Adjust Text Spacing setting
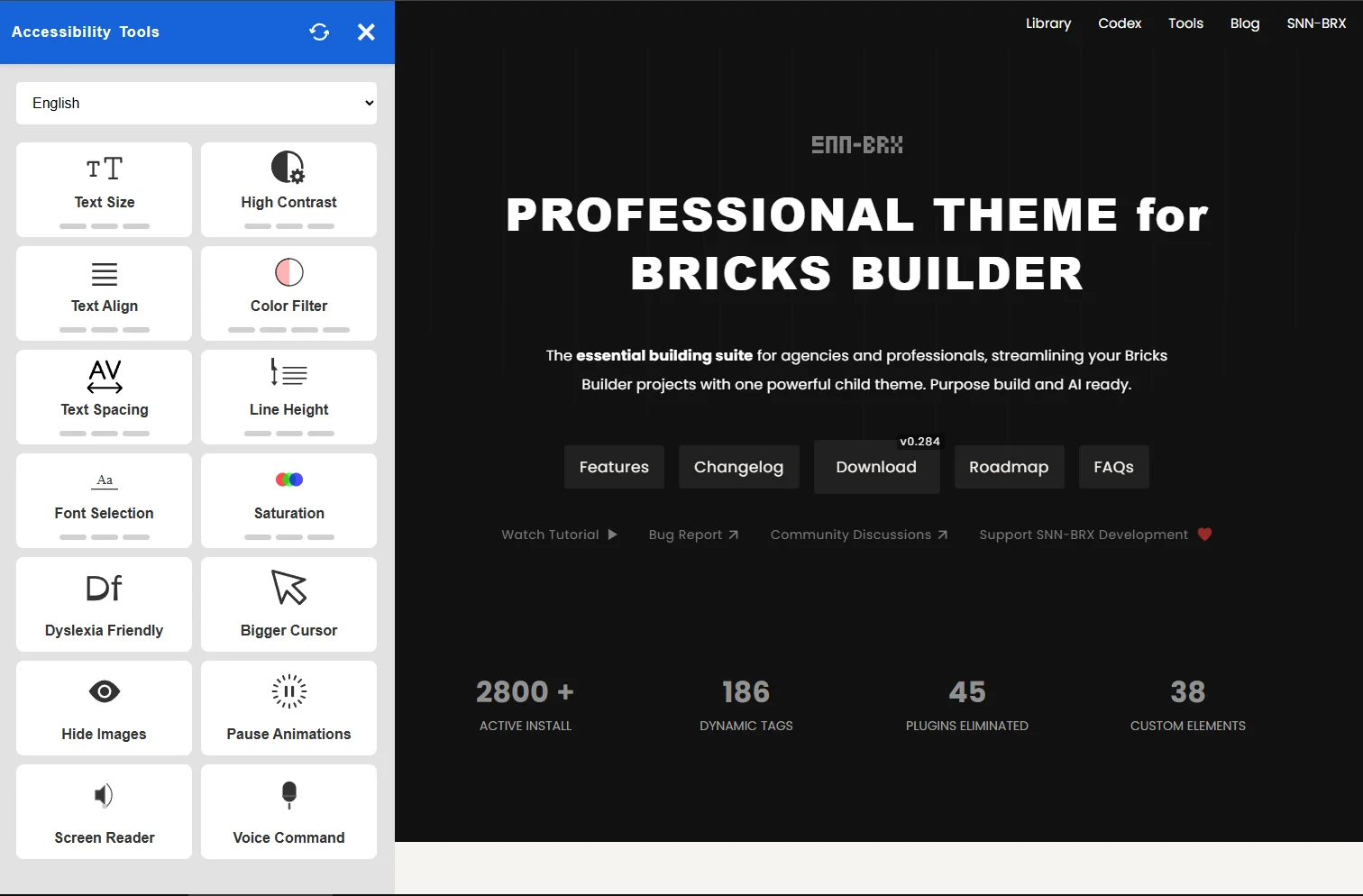Image resolution: width=1363 pixels, height=896 pixels. click(105, 397)
